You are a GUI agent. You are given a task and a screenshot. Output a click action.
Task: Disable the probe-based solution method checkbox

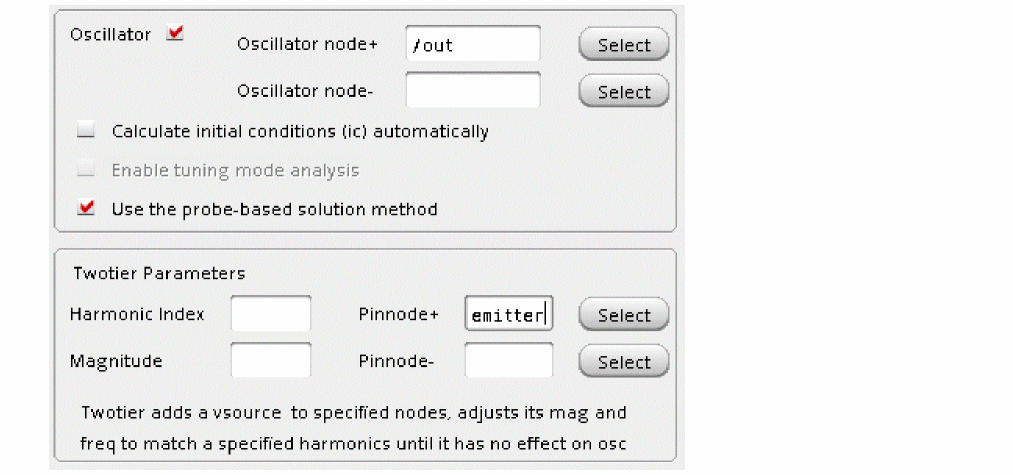(87, 209)
